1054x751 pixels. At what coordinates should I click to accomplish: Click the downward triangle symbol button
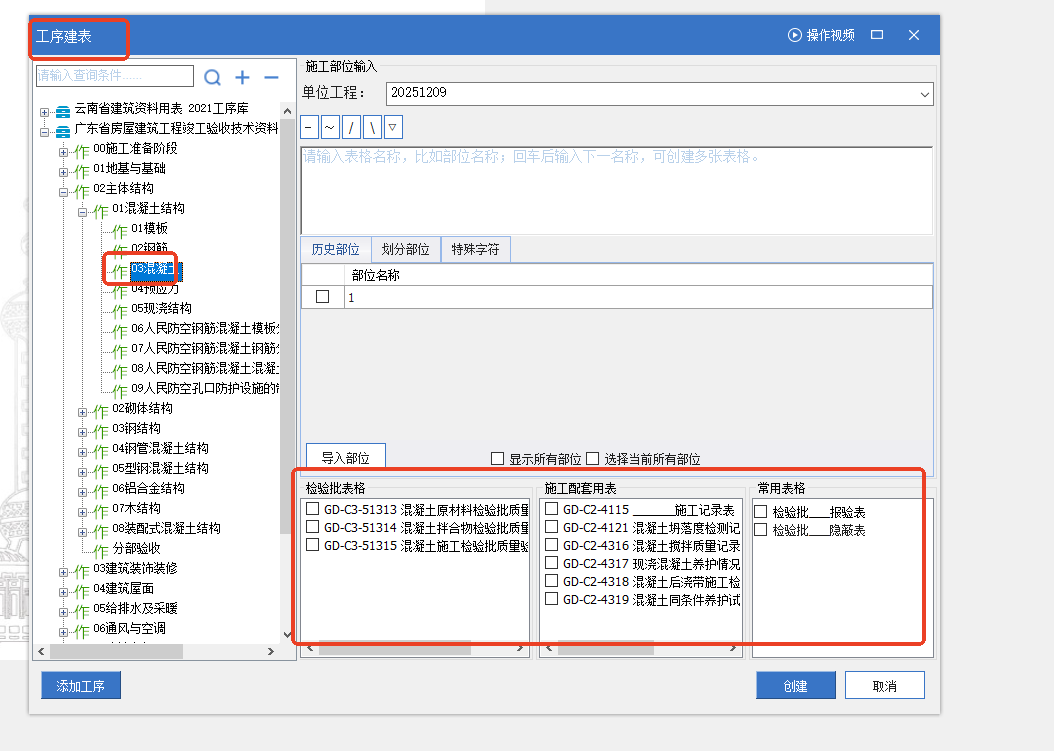coord(393,128)
